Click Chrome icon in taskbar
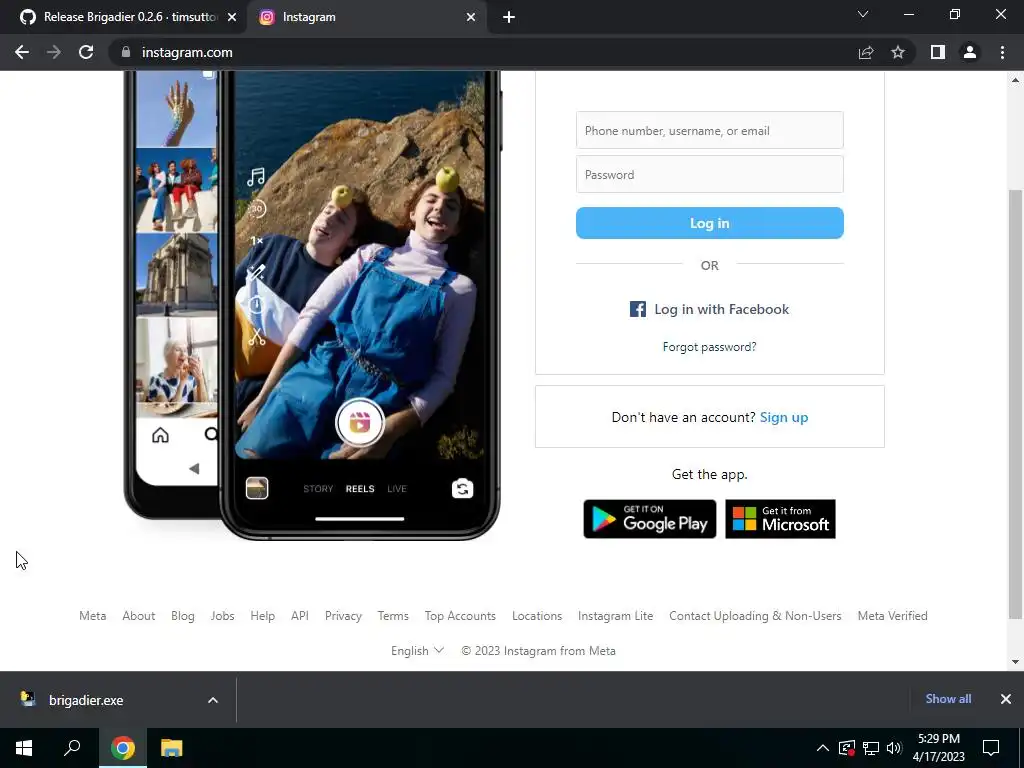Image resolution: width=1024 pixels, height=768 pixels. 123,748
